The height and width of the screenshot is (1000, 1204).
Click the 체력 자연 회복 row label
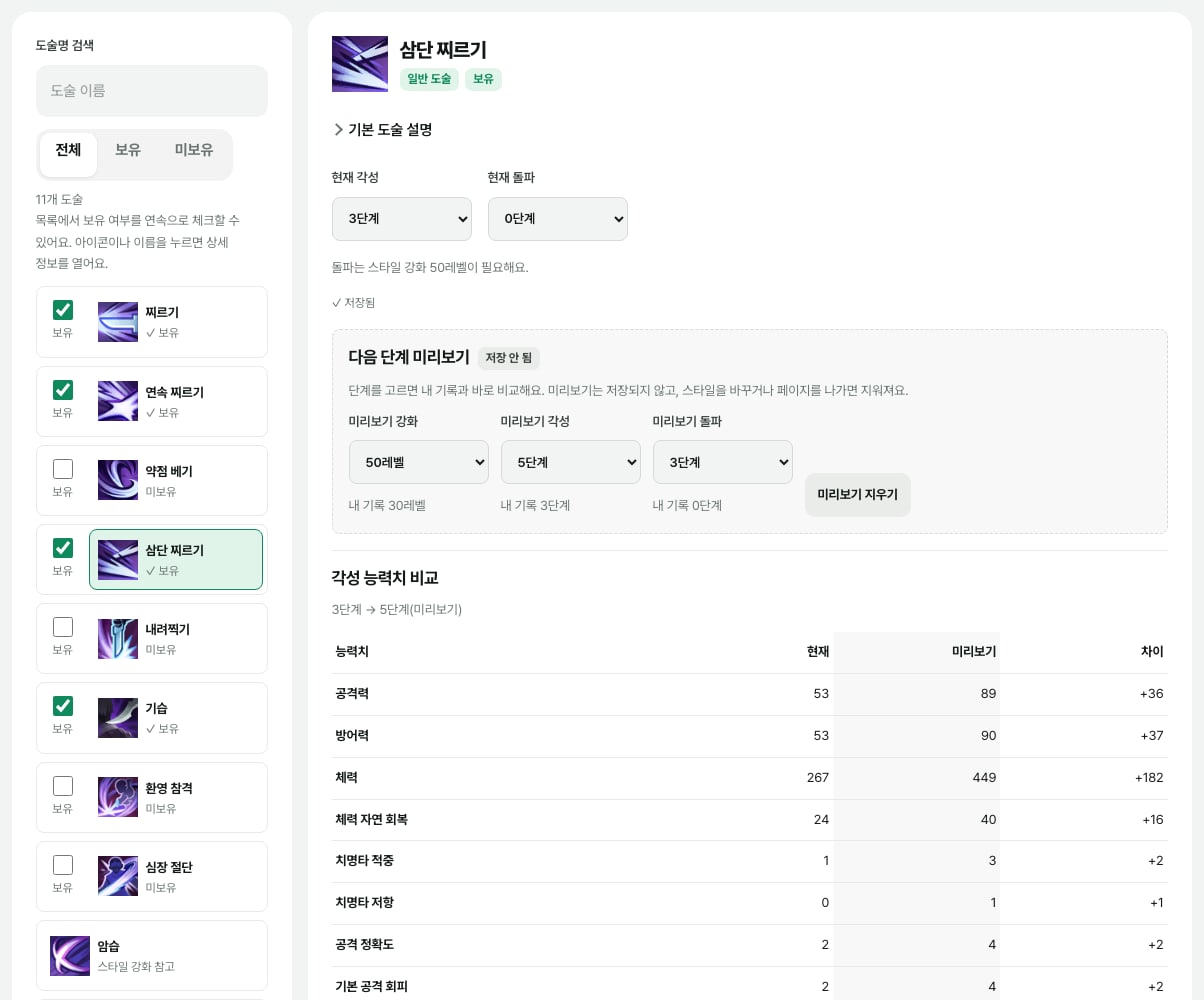tap(371, 820)
